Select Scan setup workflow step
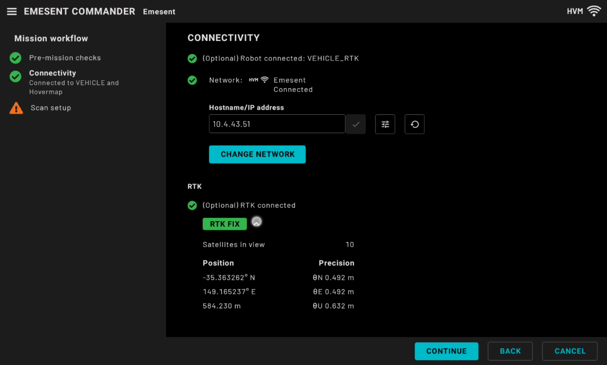Screen dimensions: 607x365 [51, 108]
